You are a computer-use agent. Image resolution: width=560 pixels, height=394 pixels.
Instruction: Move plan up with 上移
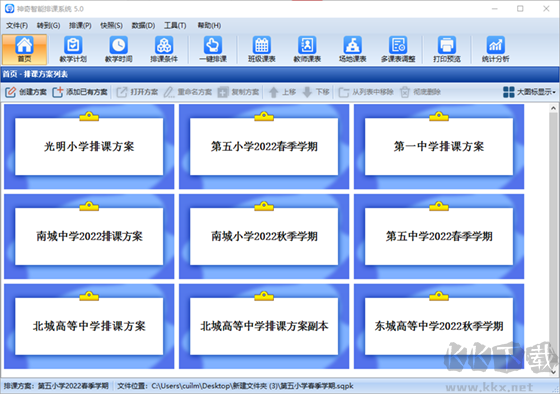tap(282, 92)
